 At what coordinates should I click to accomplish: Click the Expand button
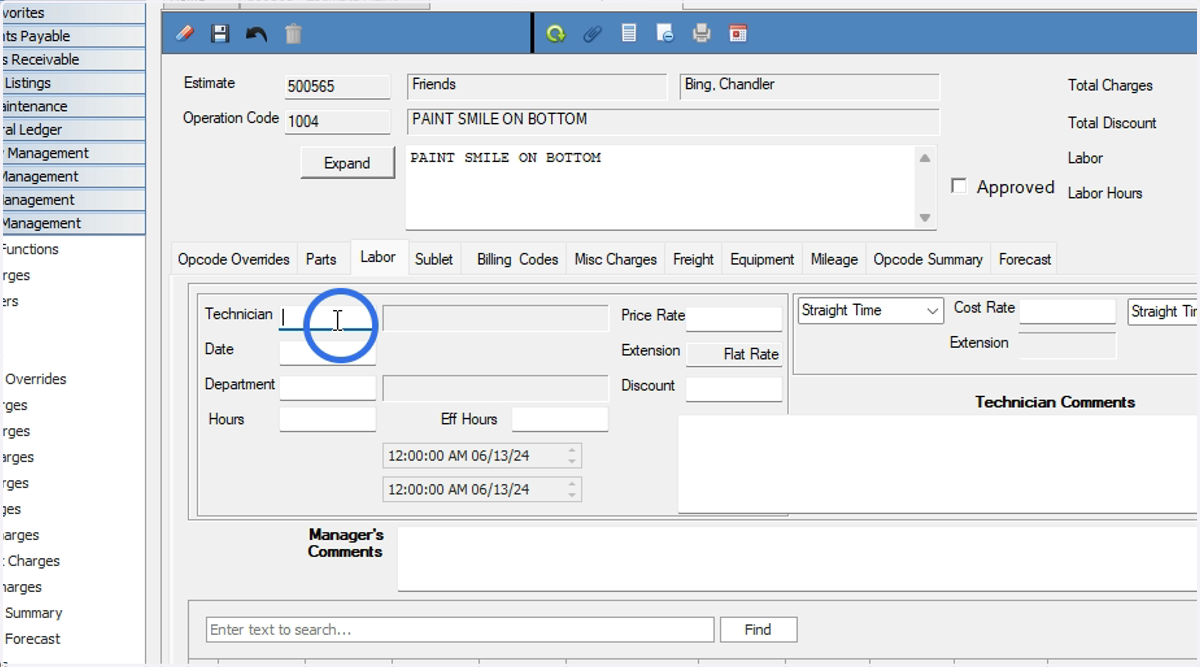[x=347, y=163]
